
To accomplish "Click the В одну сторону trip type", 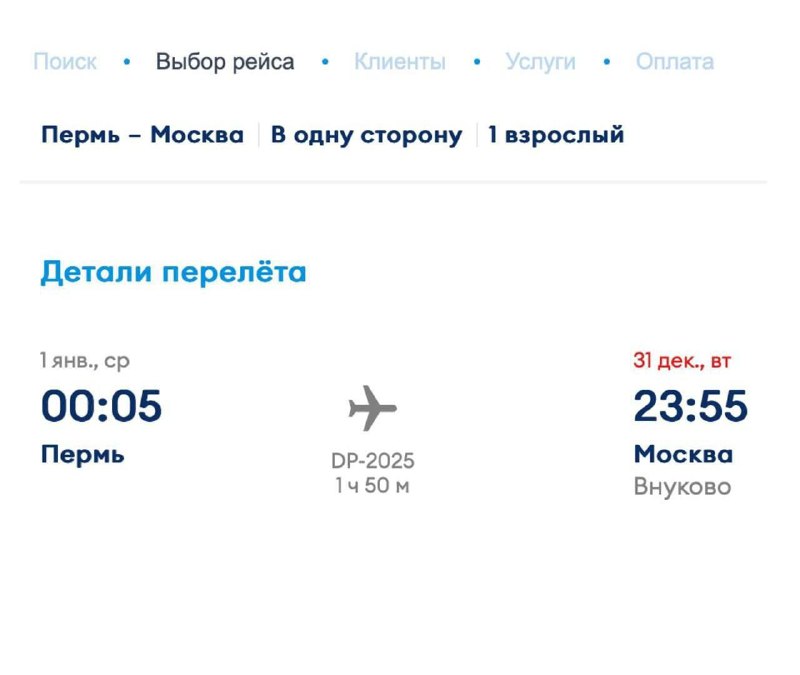I will point(367,135).
